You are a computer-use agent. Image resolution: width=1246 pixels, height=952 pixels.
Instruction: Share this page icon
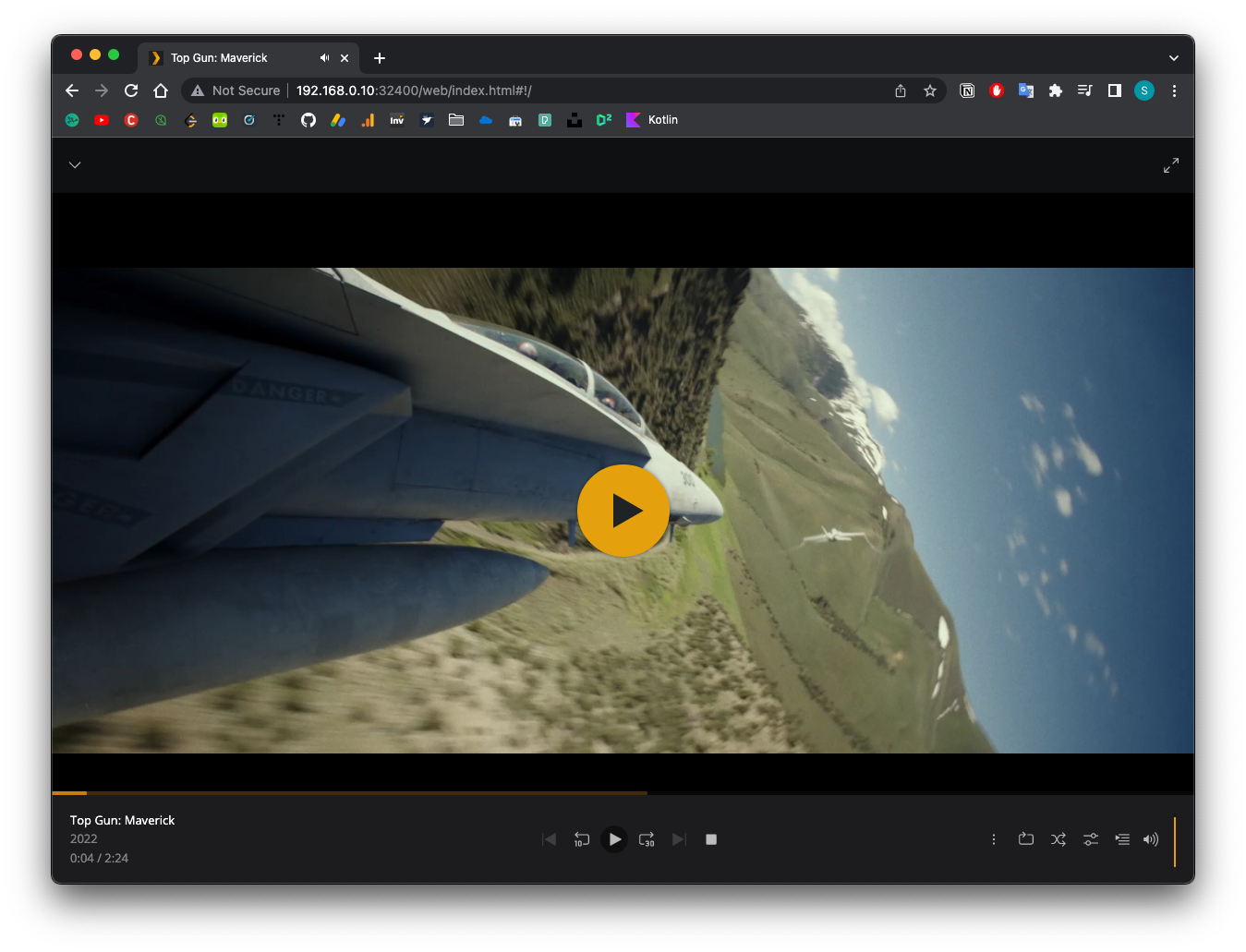901,90
